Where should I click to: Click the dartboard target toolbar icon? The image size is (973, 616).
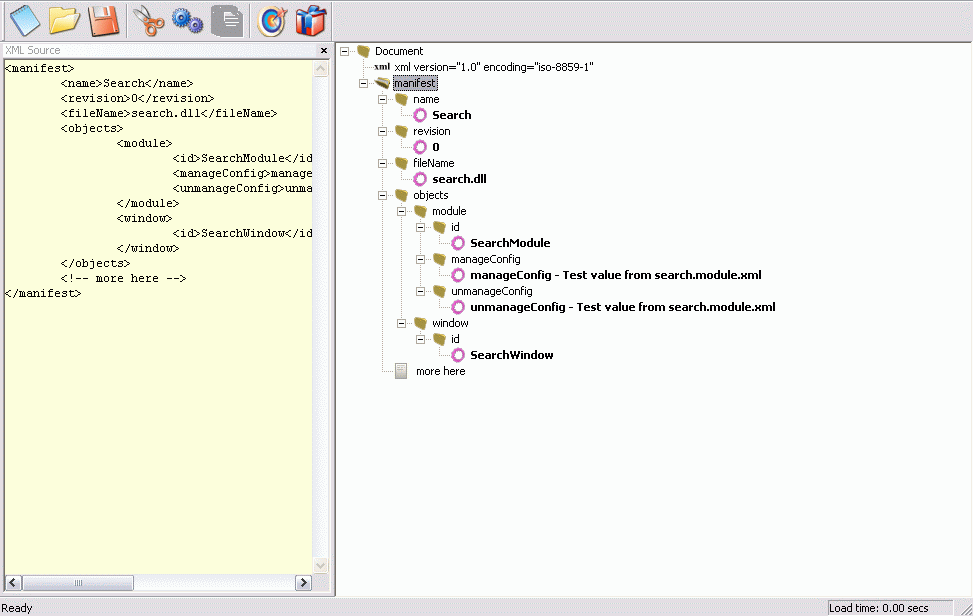[x=270, y=20]
